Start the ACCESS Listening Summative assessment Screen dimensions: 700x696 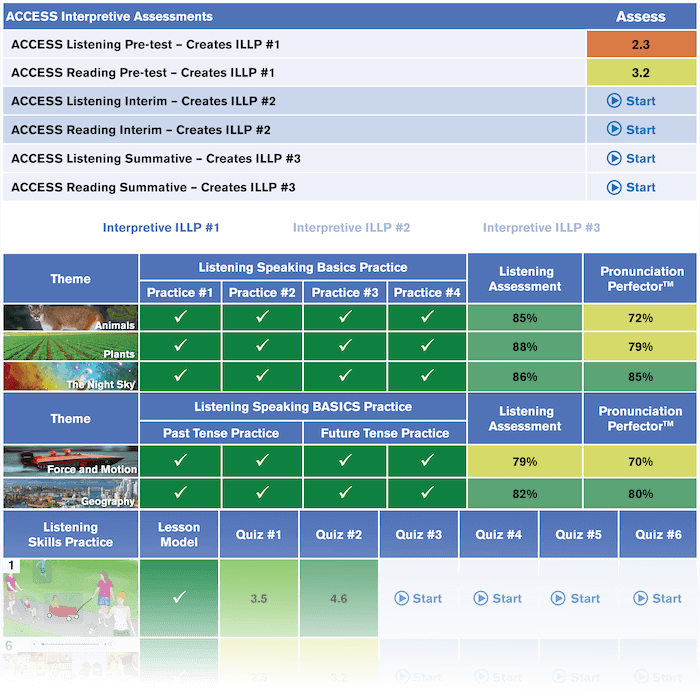pyautogui.click(x=631, y=158)
